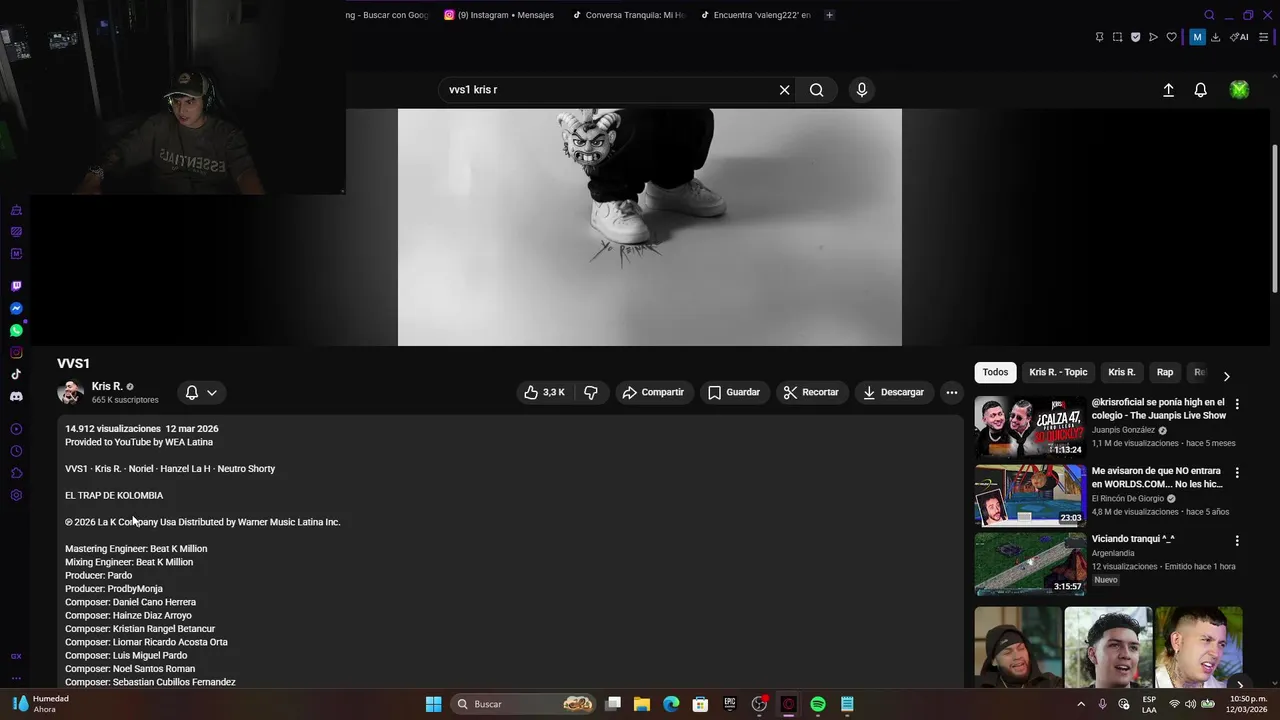Add page to bookmarks heart icon
Image resolution: width=1280 pixels, height=720 pixels.
pos(1171,37)
